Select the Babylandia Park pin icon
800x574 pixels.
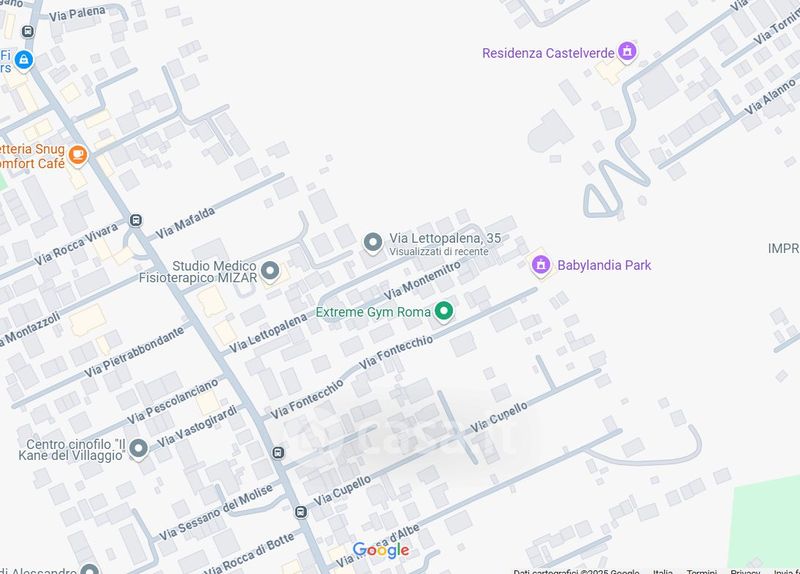tap(541, 265)
